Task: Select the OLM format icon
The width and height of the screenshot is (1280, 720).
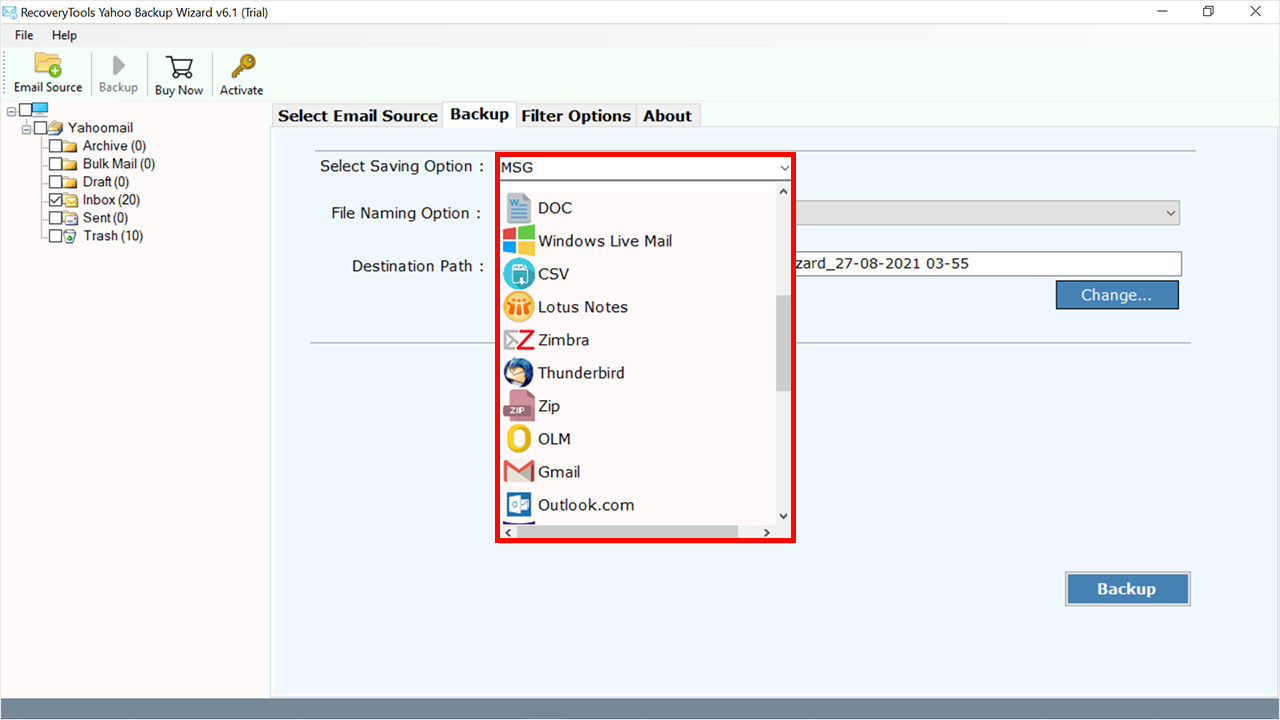Action: point(518,439)
